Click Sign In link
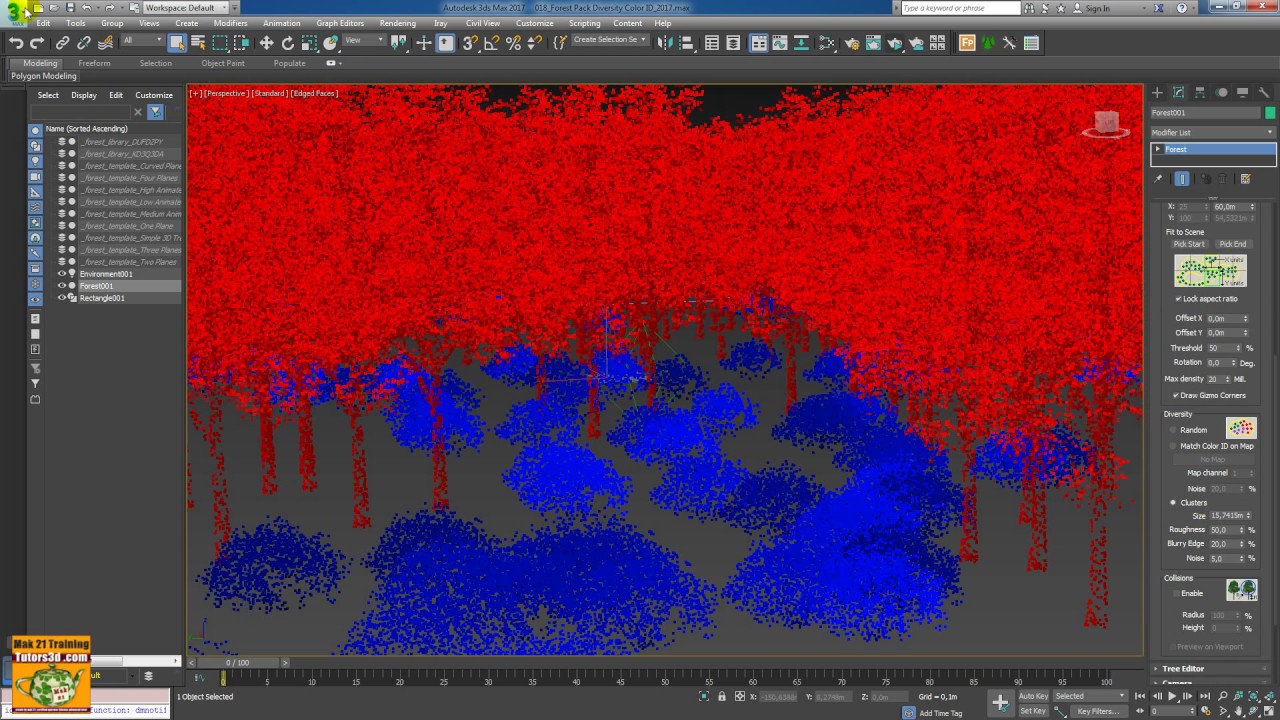This screenshot has width=1280, height=720. pos(1097,8)
